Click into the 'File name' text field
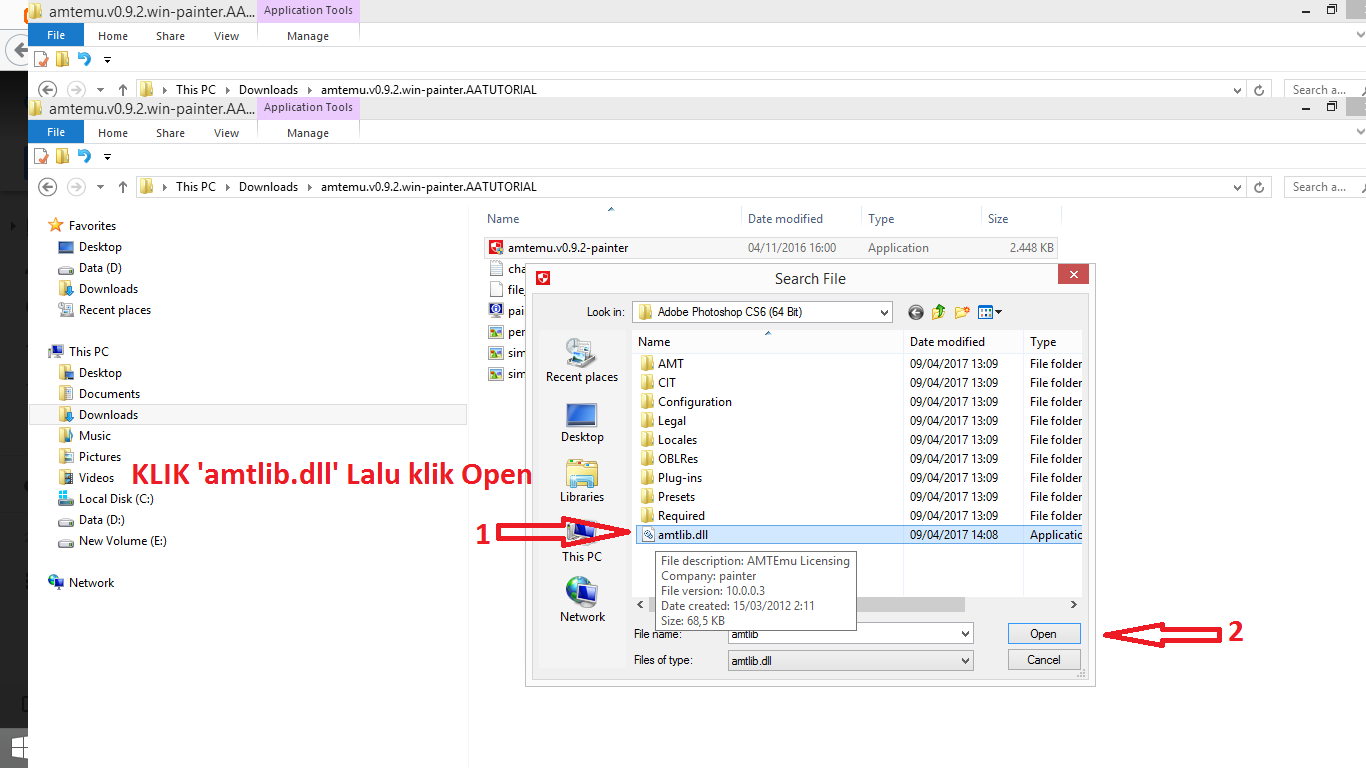The height and width of the screenshot is (768, 1366). pyautogui.click(x=843, y=634)
